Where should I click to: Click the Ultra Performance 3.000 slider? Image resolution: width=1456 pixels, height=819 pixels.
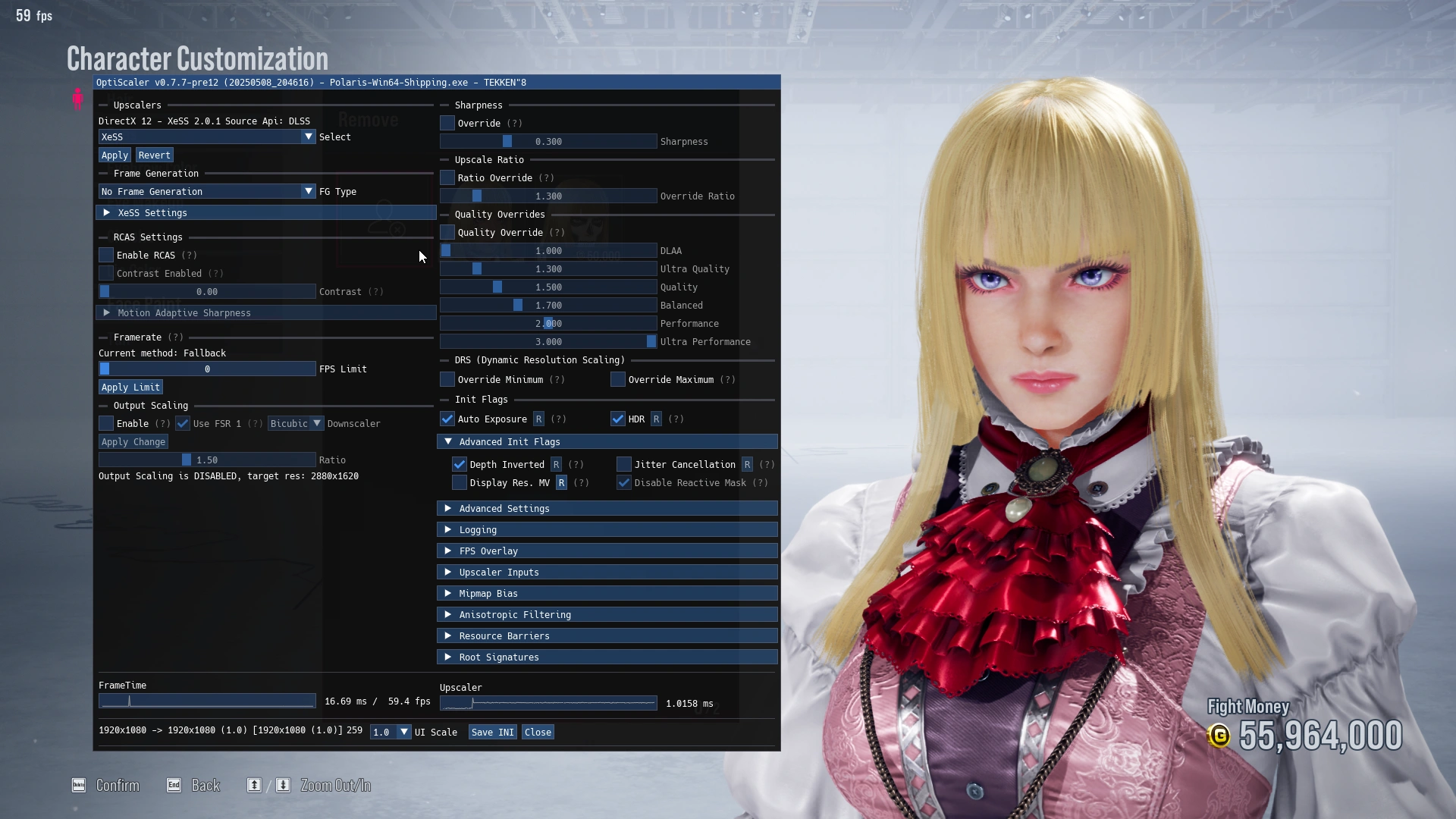tap(548, 341)
